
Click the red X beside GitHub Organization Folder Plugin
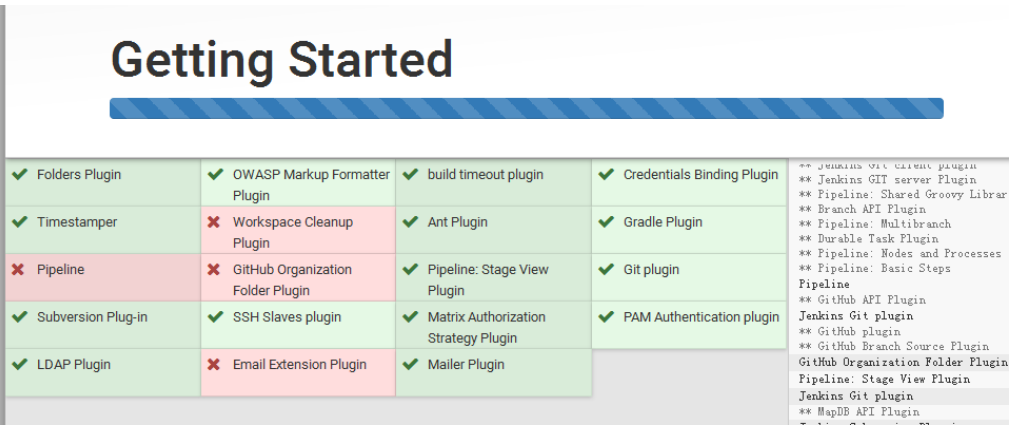tap(214, 270)
